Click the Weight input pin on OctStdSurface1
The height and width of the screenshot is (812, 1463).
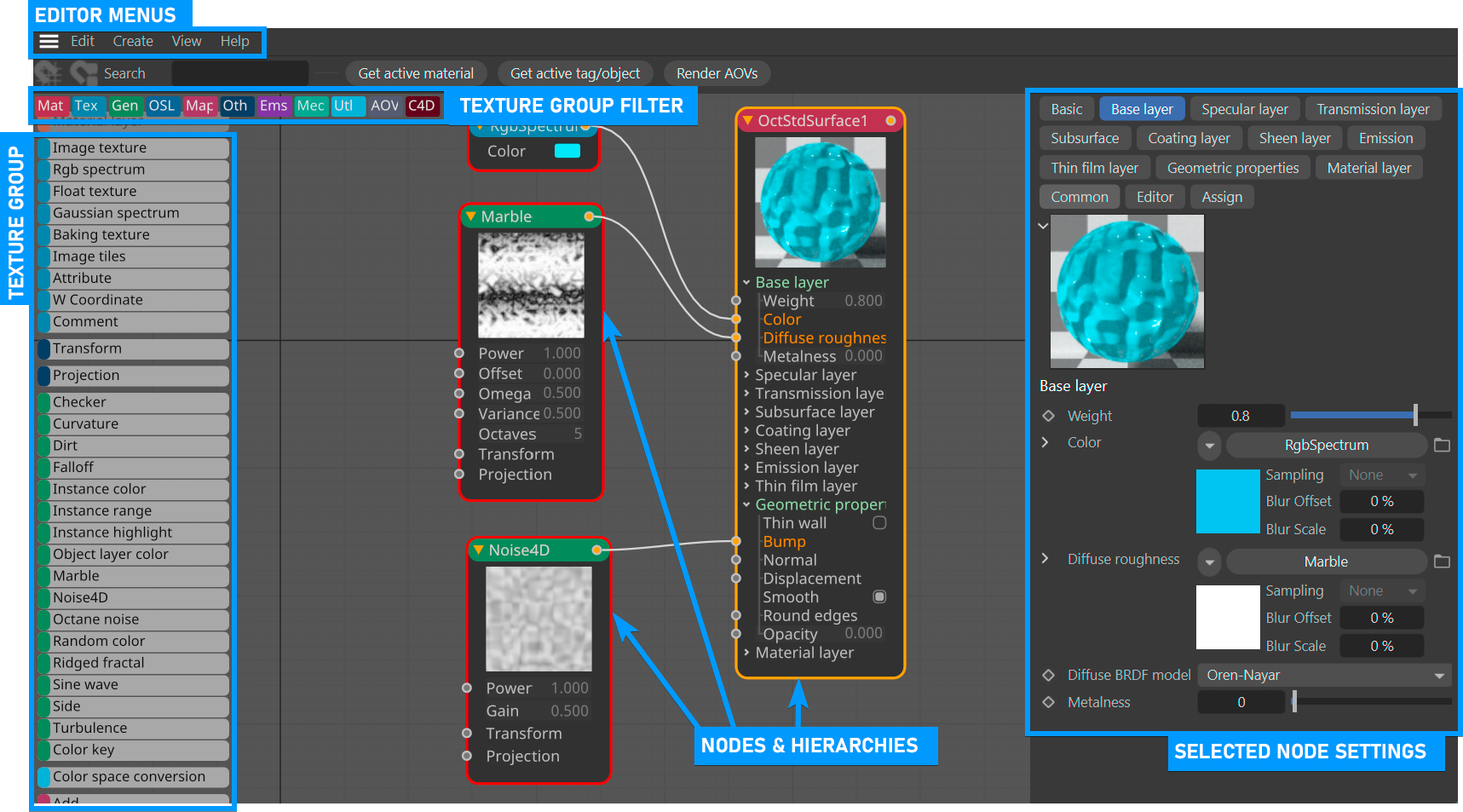tap(736, 301)
